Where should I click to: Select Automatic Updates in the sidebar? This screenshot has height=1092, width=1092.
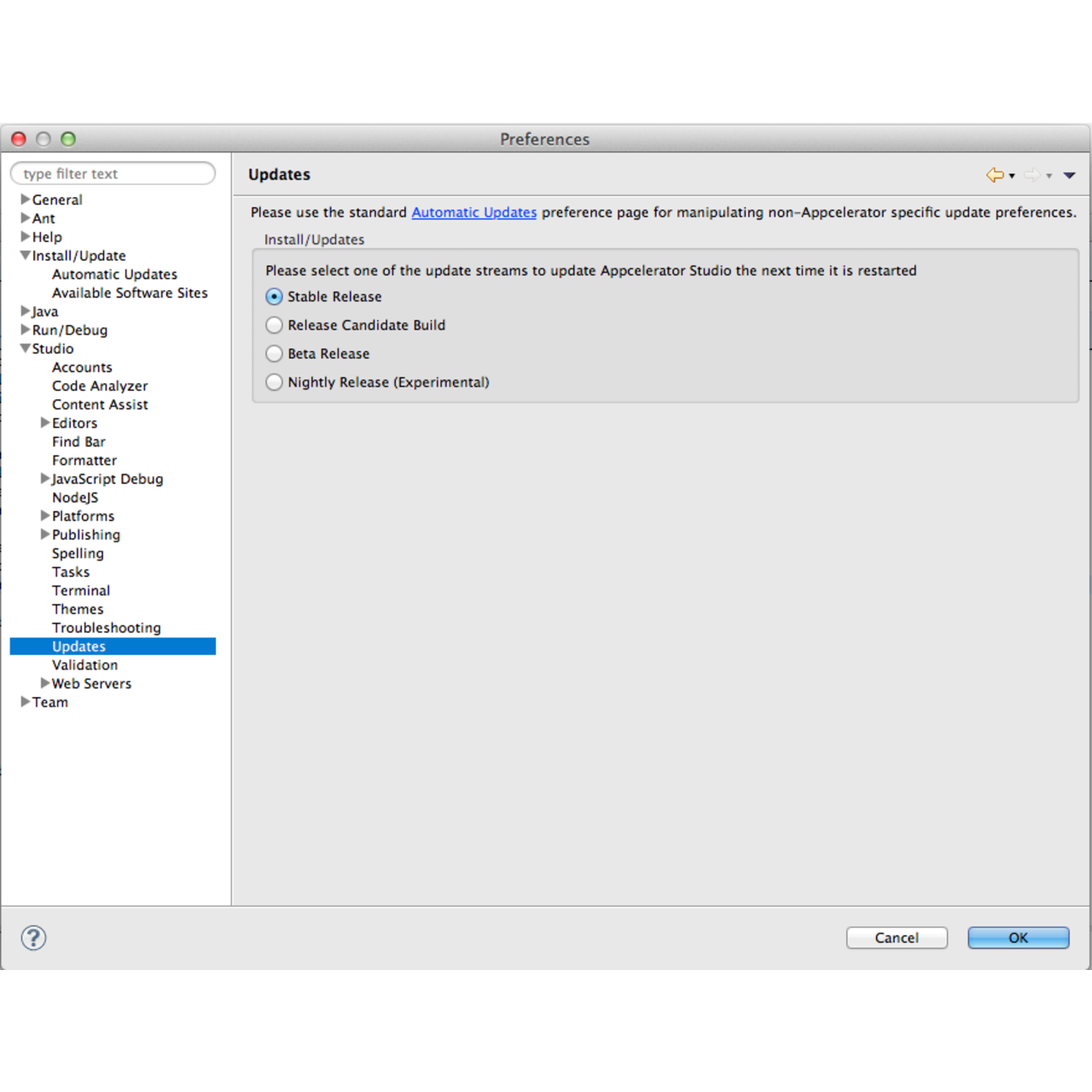114,274
